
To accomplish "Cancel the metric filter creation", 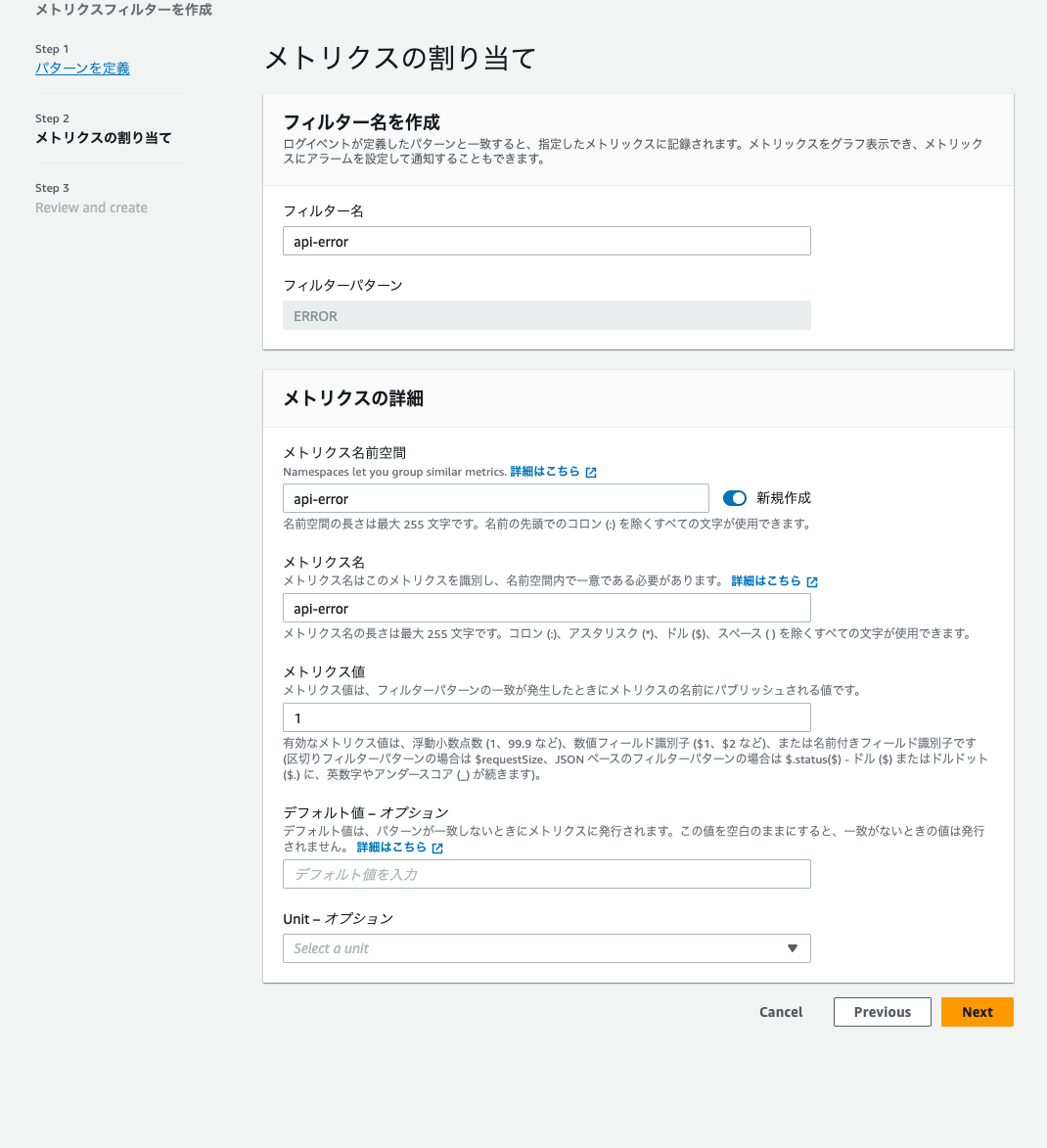I will pyautogui.click(x=781, y=1012).
